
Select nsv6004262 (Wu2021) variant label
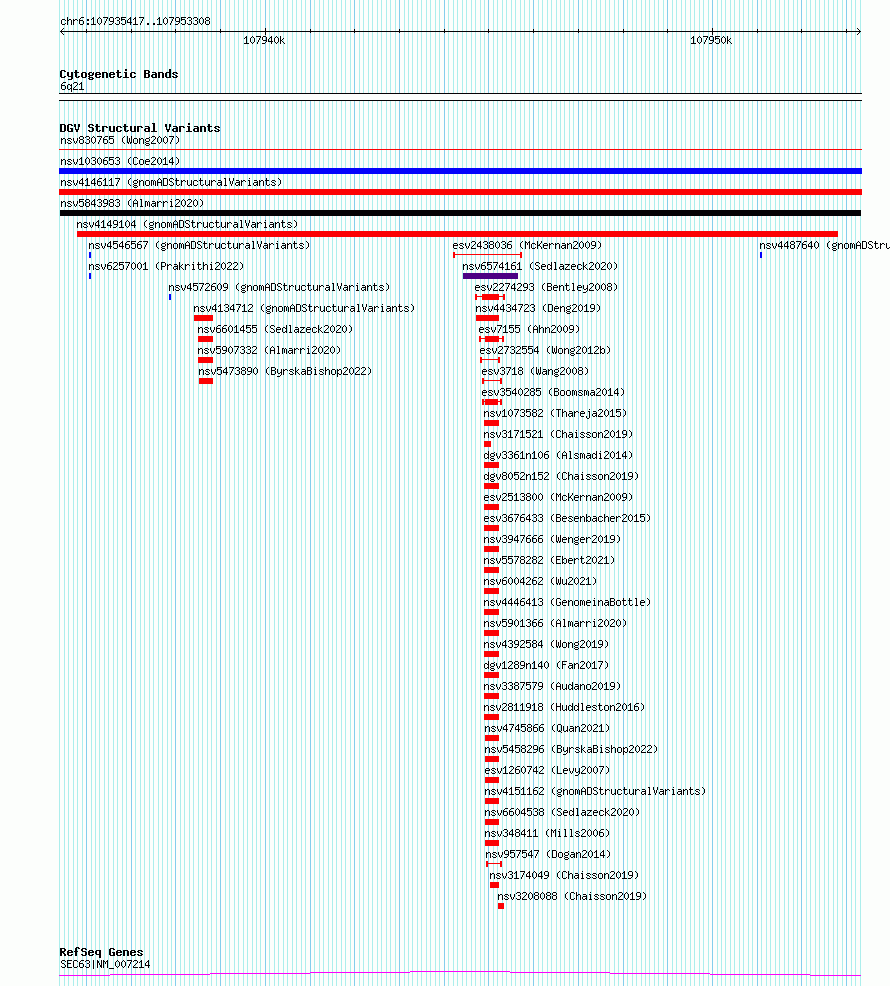pos(540,582)
